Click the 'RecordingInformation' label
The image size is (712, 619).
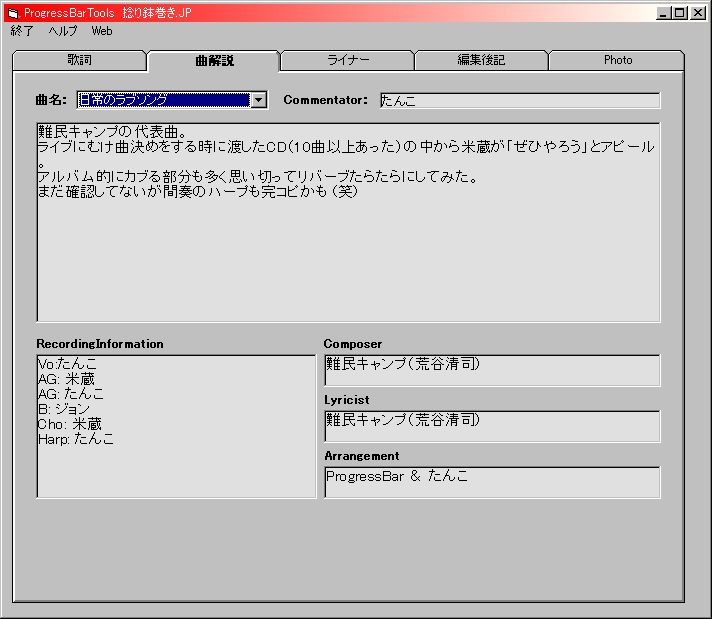[x=100, y=344]
